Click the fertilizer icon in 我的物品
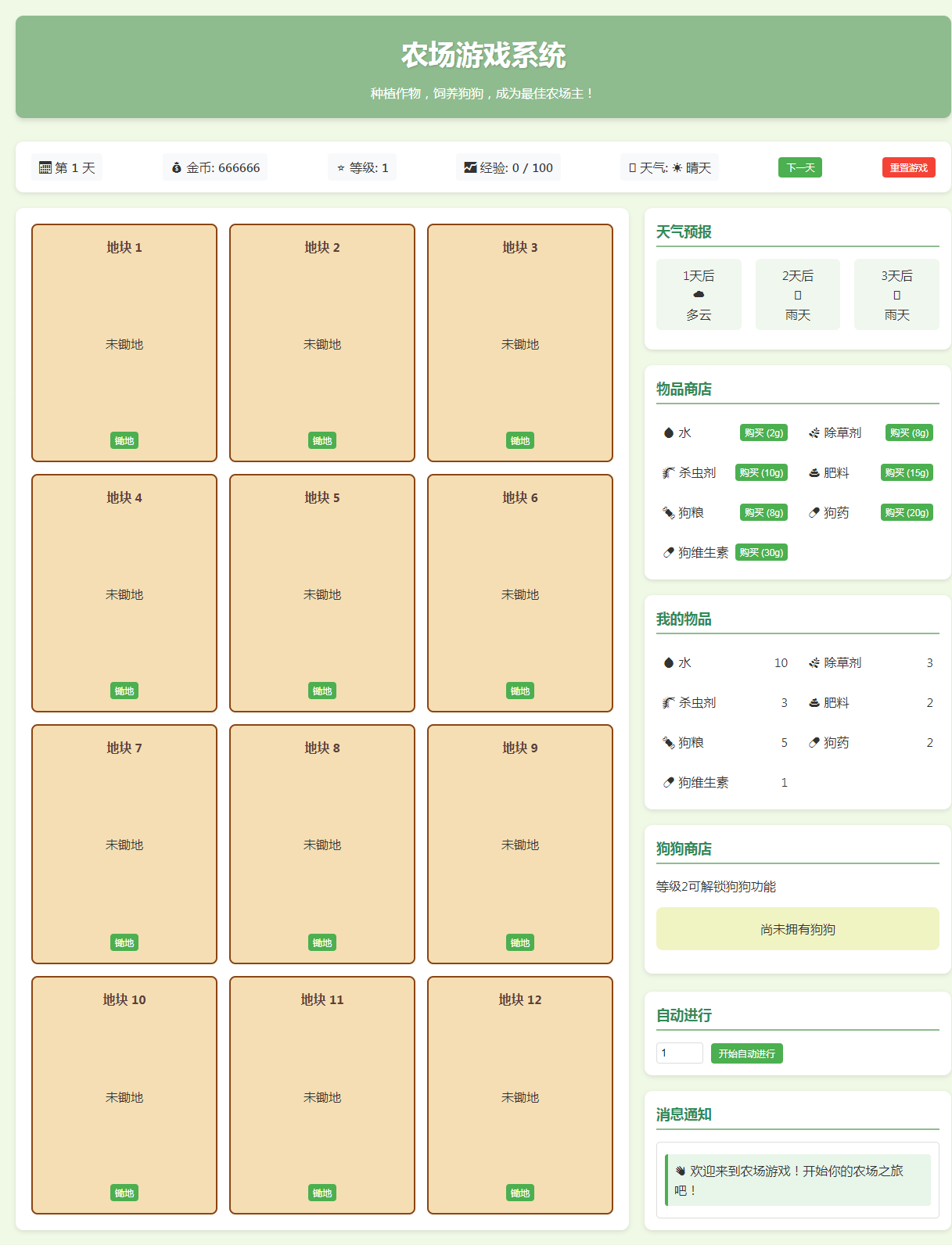 (x=814, y=703)
